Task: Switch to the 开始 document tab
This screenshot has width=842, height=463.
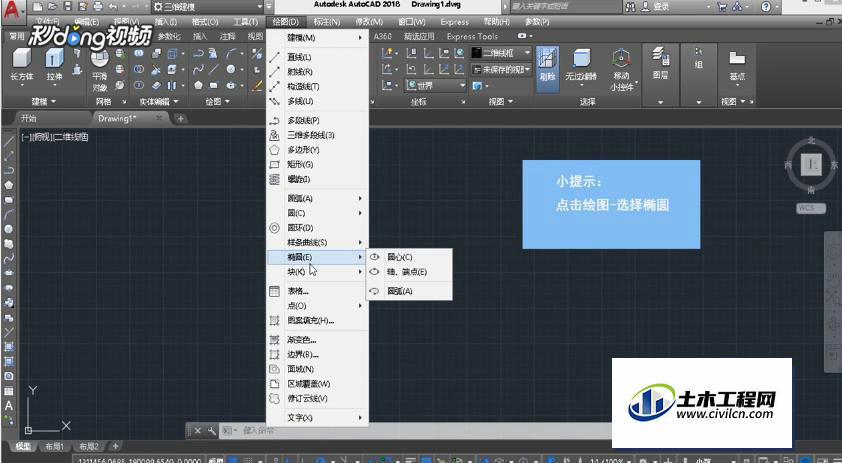Action: [x=29, y=118]
